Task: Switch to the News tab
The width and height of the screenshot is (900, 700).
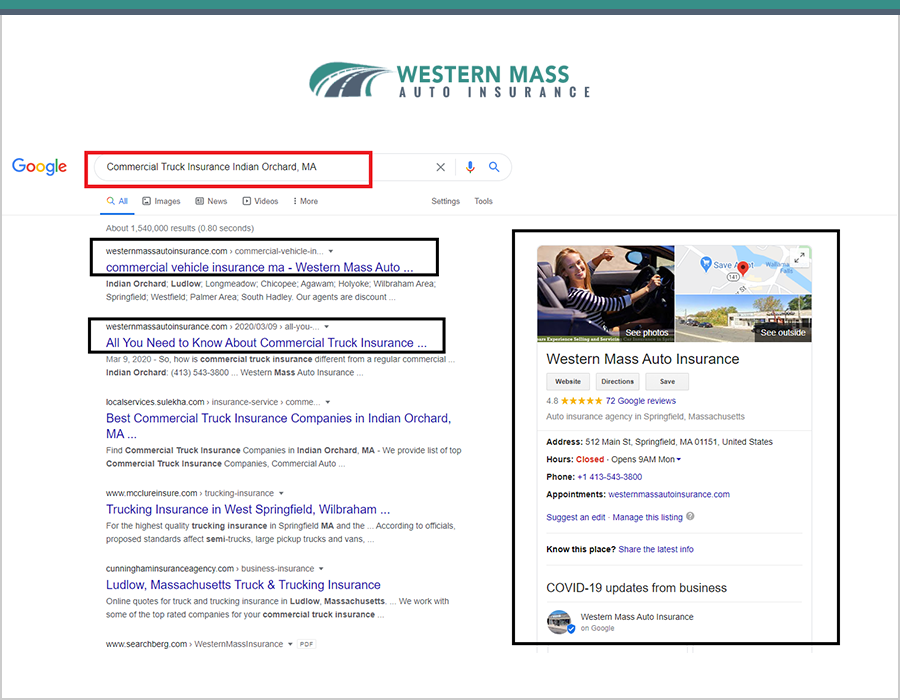Action: tap(211, 201)
